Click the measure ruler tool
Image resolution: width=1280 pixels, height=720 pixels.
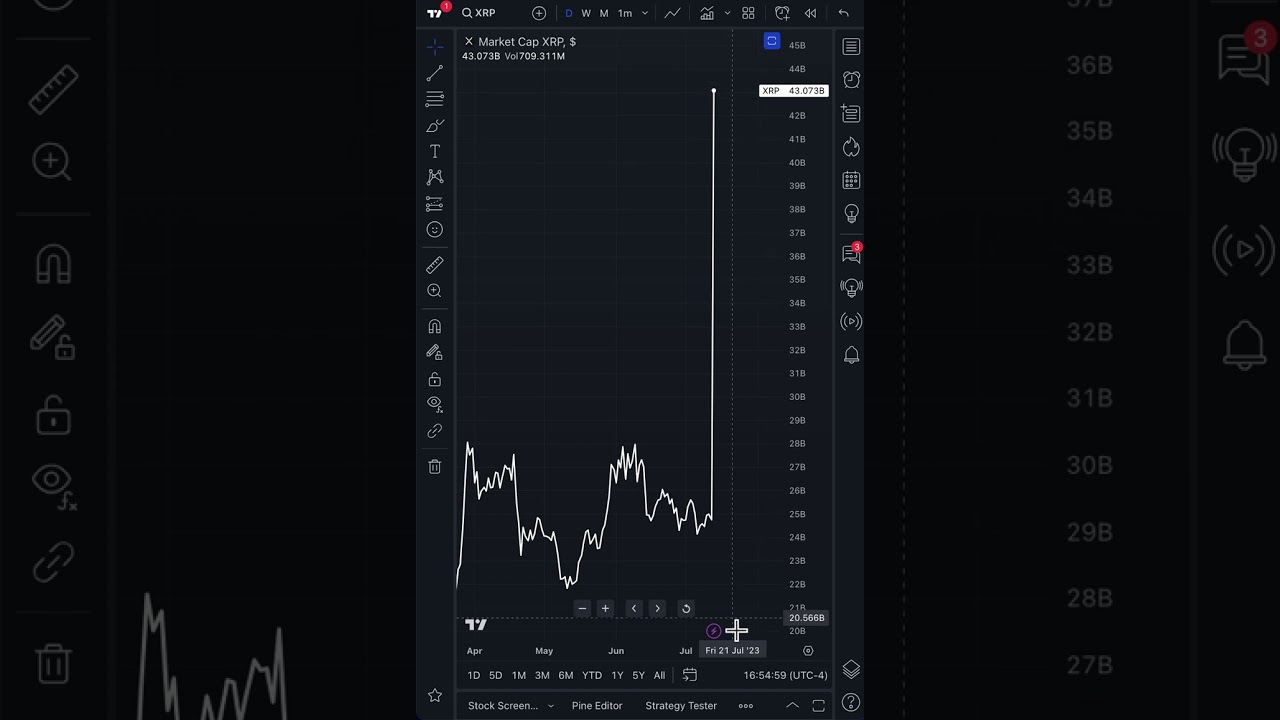click(x=435, y=265)
